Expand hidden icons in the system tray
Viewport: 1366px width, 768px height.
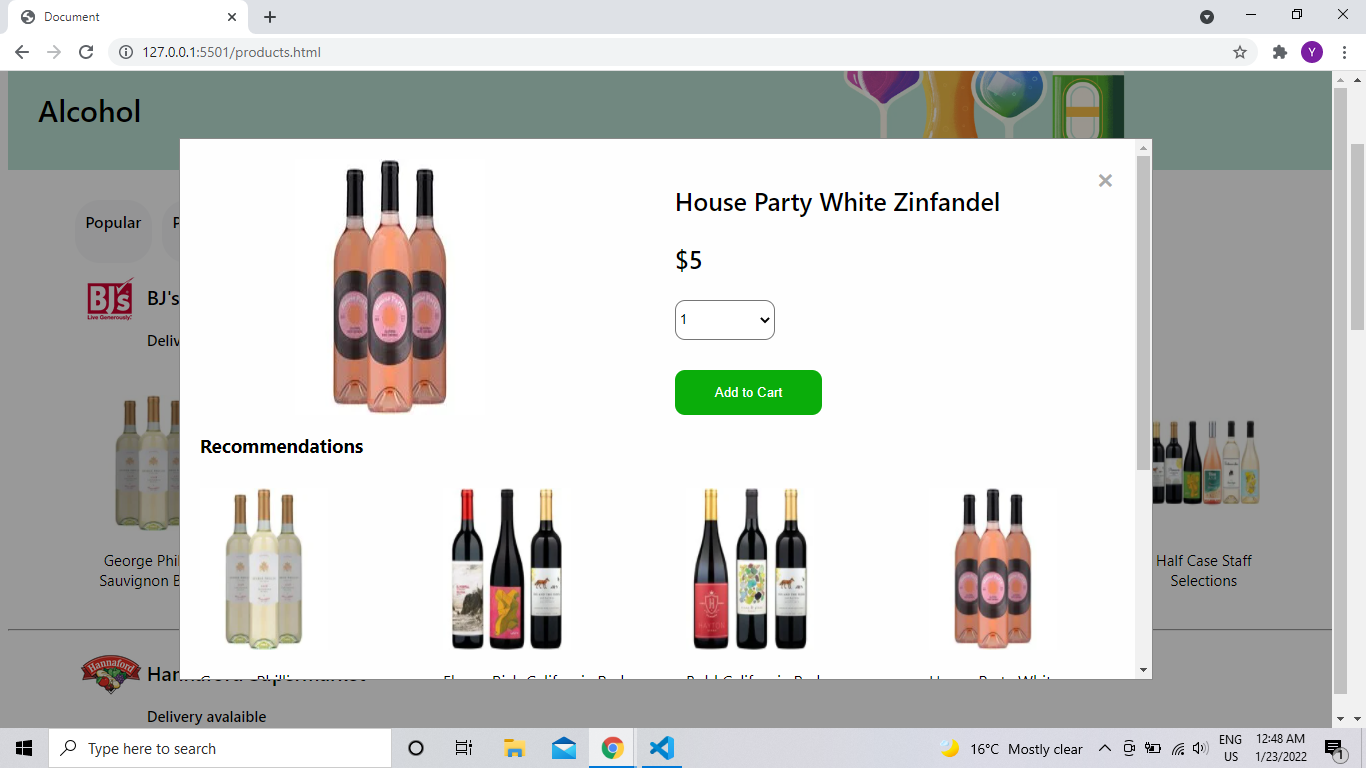click(x=1105, y=747)
